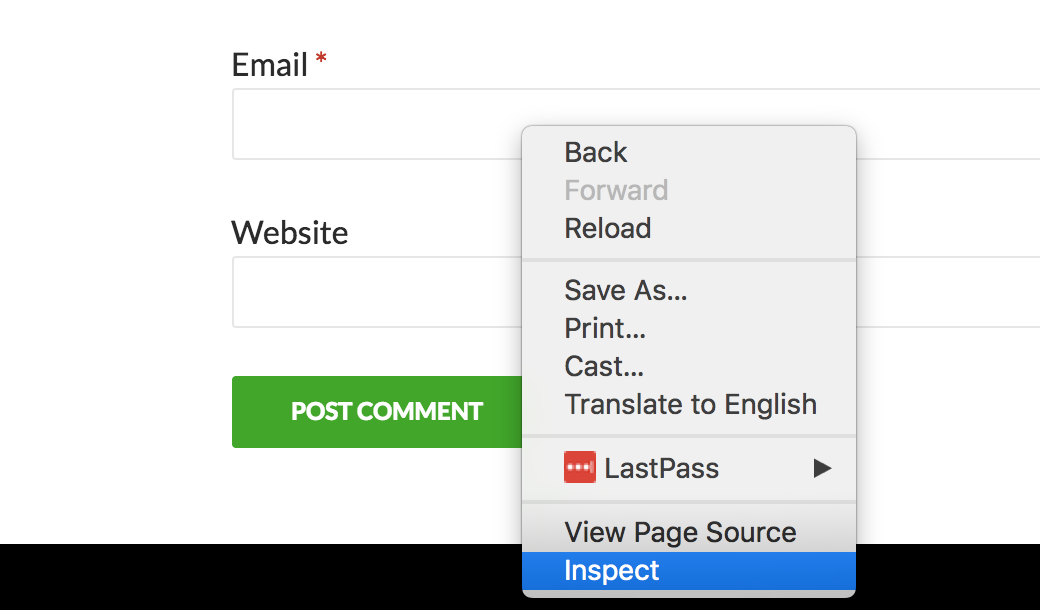Click the red LastPass icon in context menu
Image resolution: width=1040 pixels, height=610 pixels.
pyautogui.click(x=580, y=467)
